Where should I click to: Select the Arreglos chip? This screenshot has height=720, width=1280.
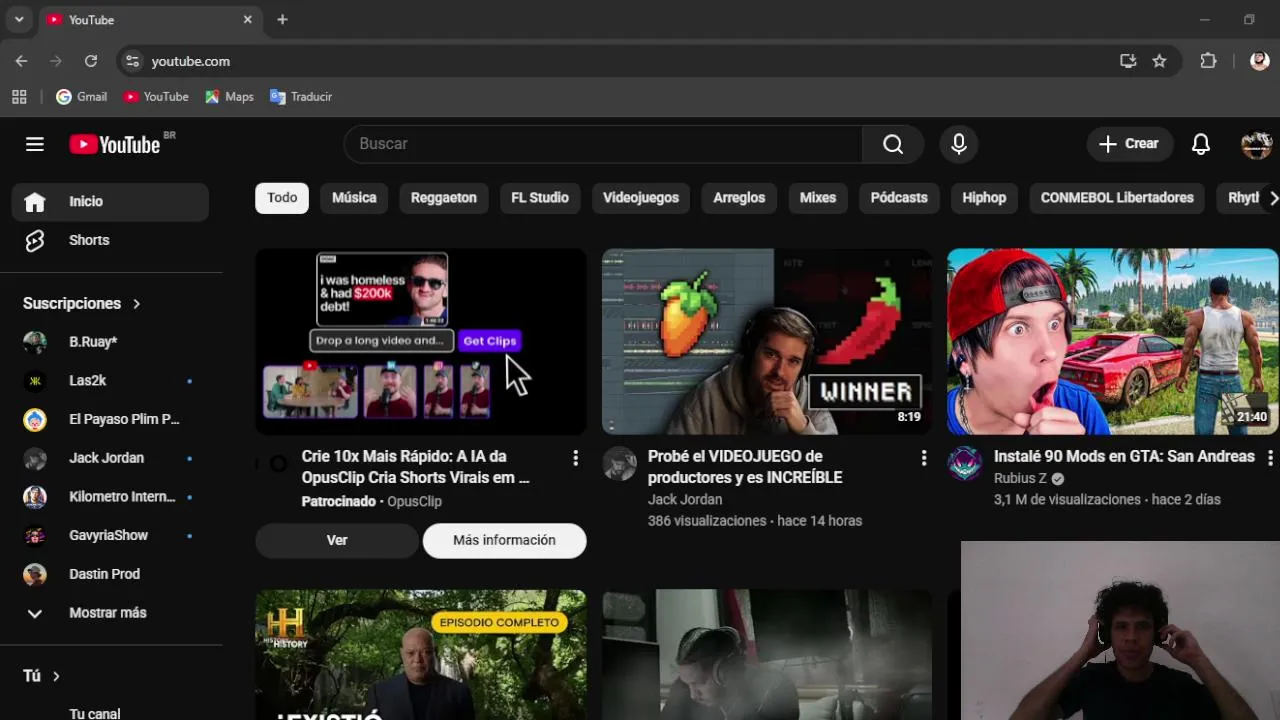point(739,198)
